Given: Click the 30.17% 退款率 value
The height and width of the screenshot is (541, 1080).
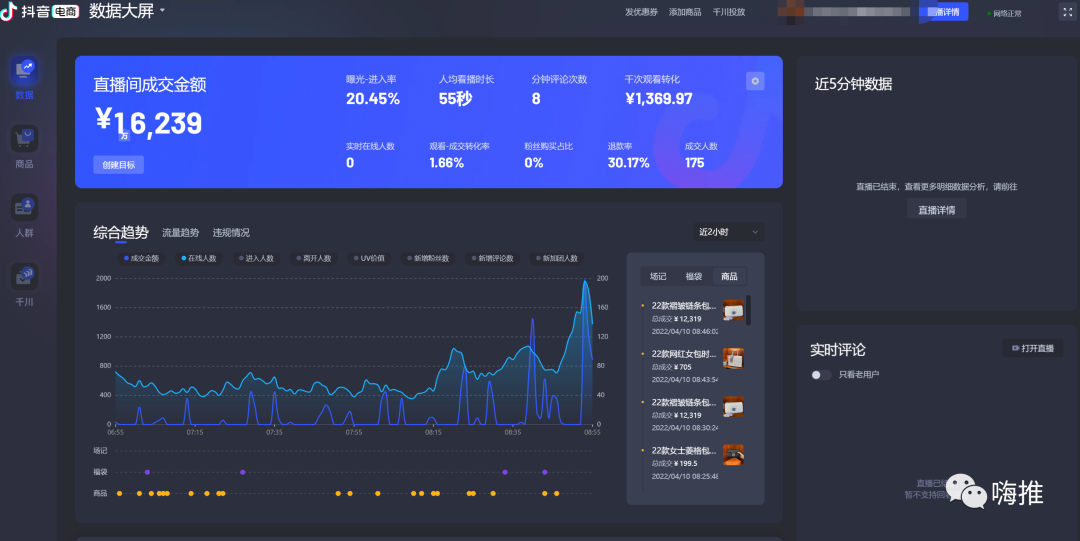Looking at the screenshot, I should click(x=628, y=163).
